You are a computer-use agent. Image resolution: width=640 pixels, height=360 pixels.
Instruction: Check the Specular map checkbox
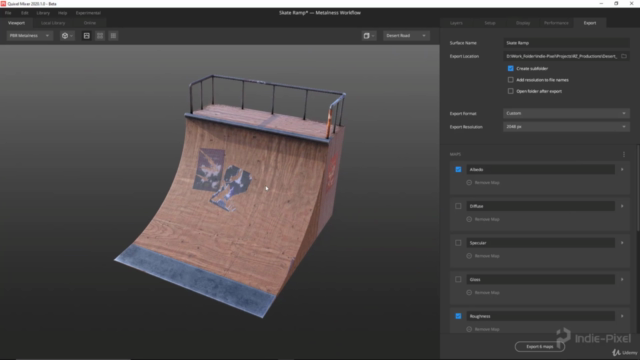pos(458,243)
